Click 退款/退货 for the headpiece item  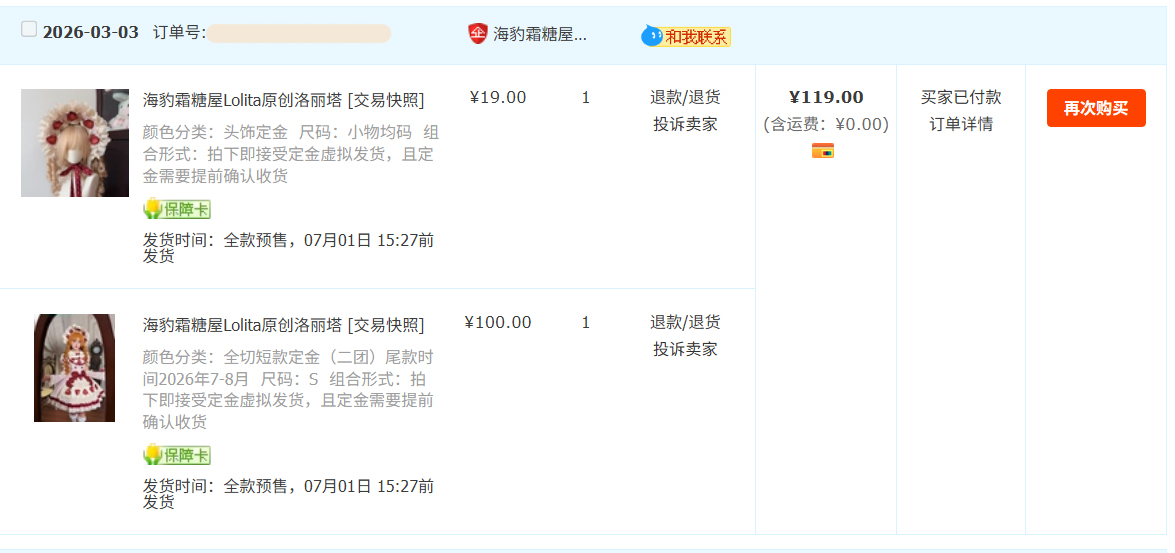coord(685,97)
